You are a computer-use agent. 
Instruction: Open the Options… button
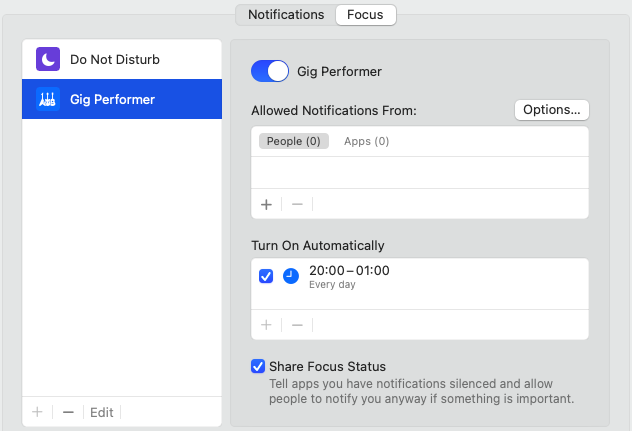point(552,110)
